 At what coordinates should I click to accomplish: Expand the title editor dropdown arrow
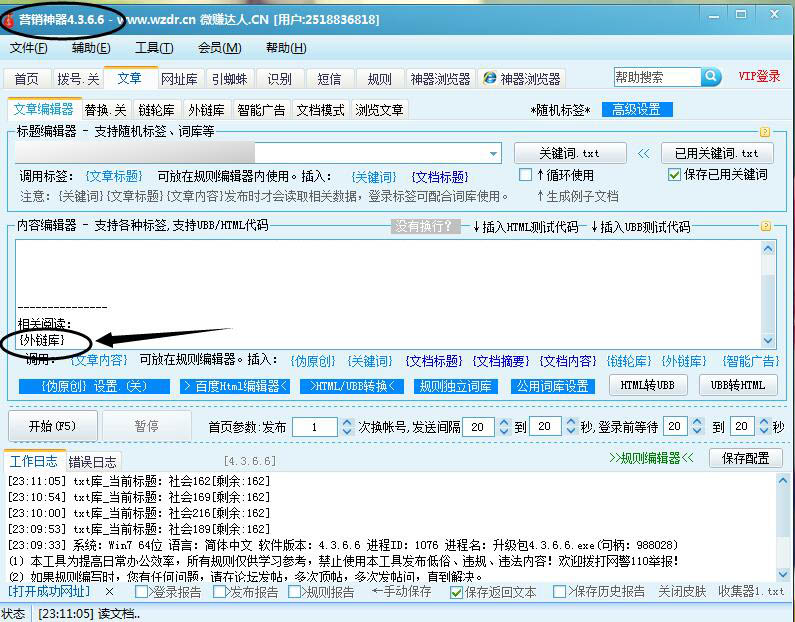click(493, 154)
